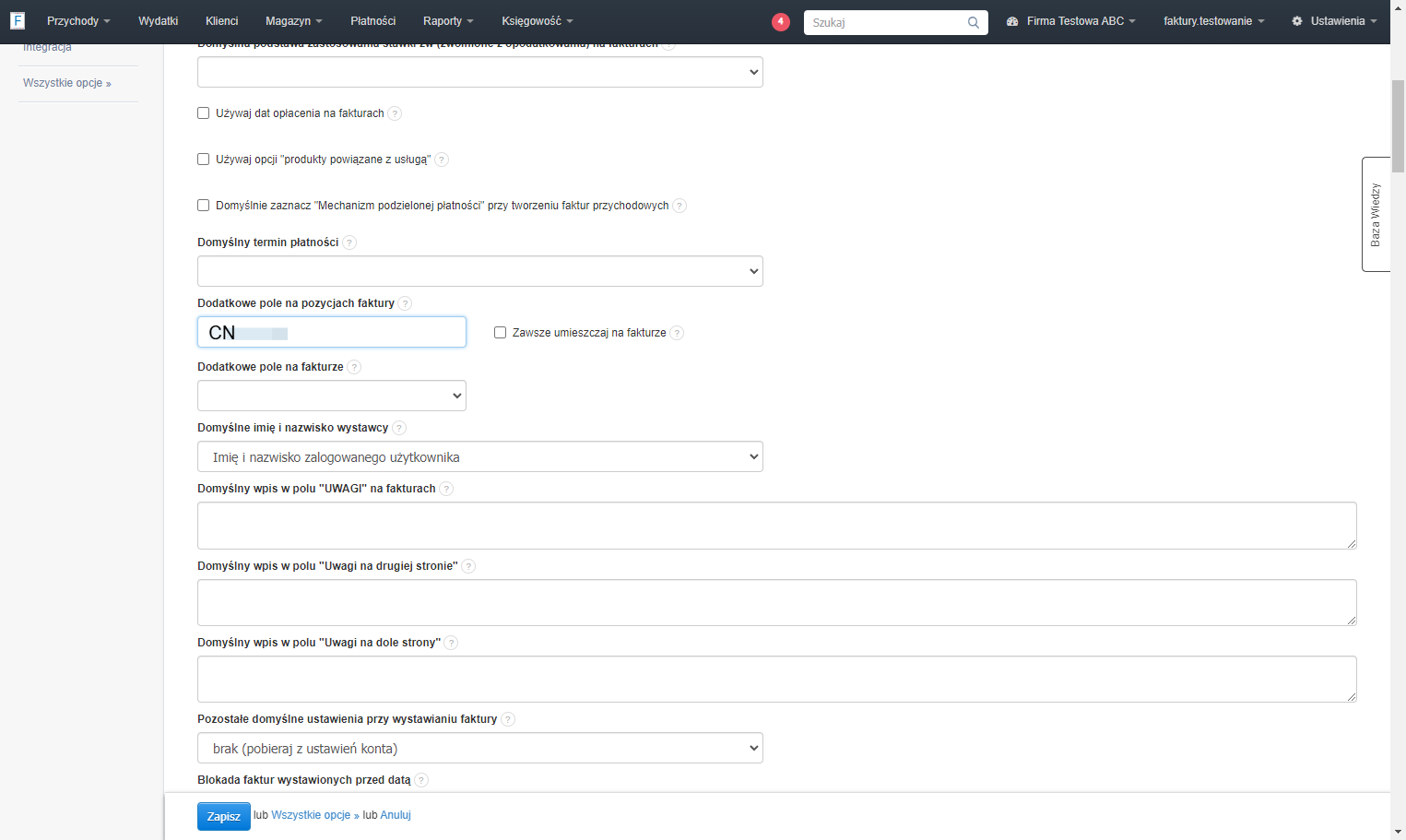Go to the Wydatki menu item
1406x840 pixels.
[x=159, y=21]
